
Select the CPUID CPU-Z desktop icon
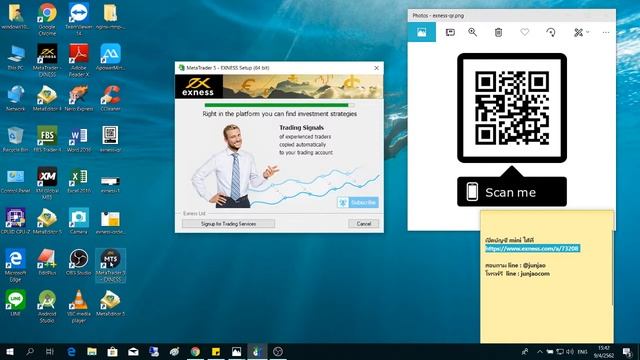(x=16, y=221)
